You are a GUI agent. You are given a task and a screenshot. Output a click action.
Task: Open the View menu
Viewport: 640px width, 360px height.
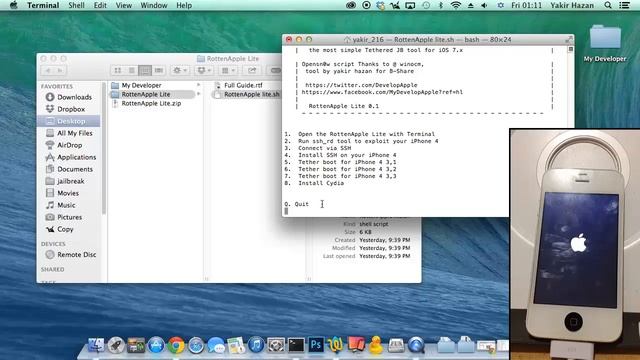[124, 5]
